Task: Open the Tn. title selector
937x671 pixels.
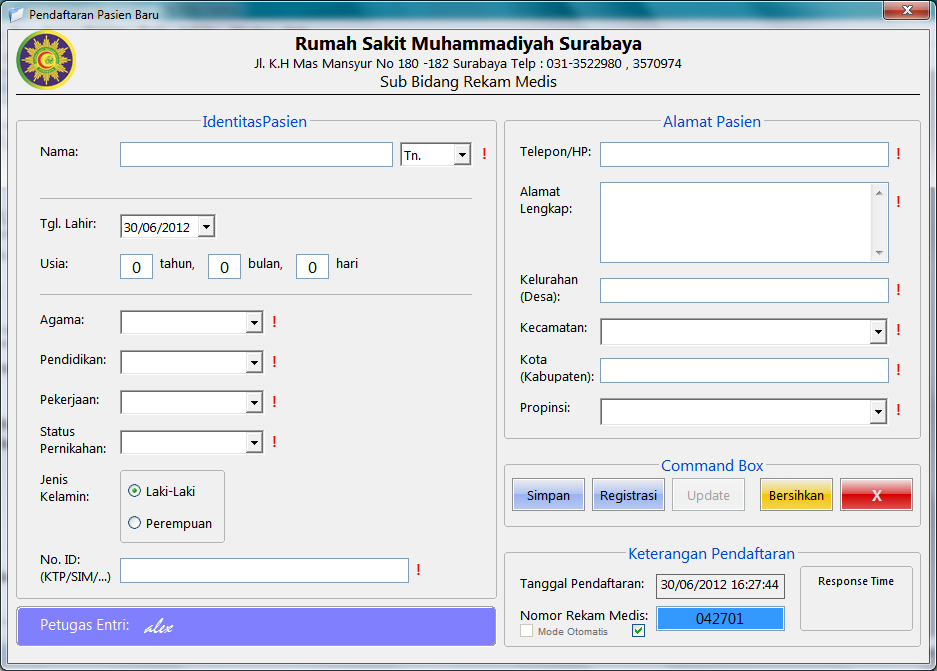Action: (x=461, y=154)
